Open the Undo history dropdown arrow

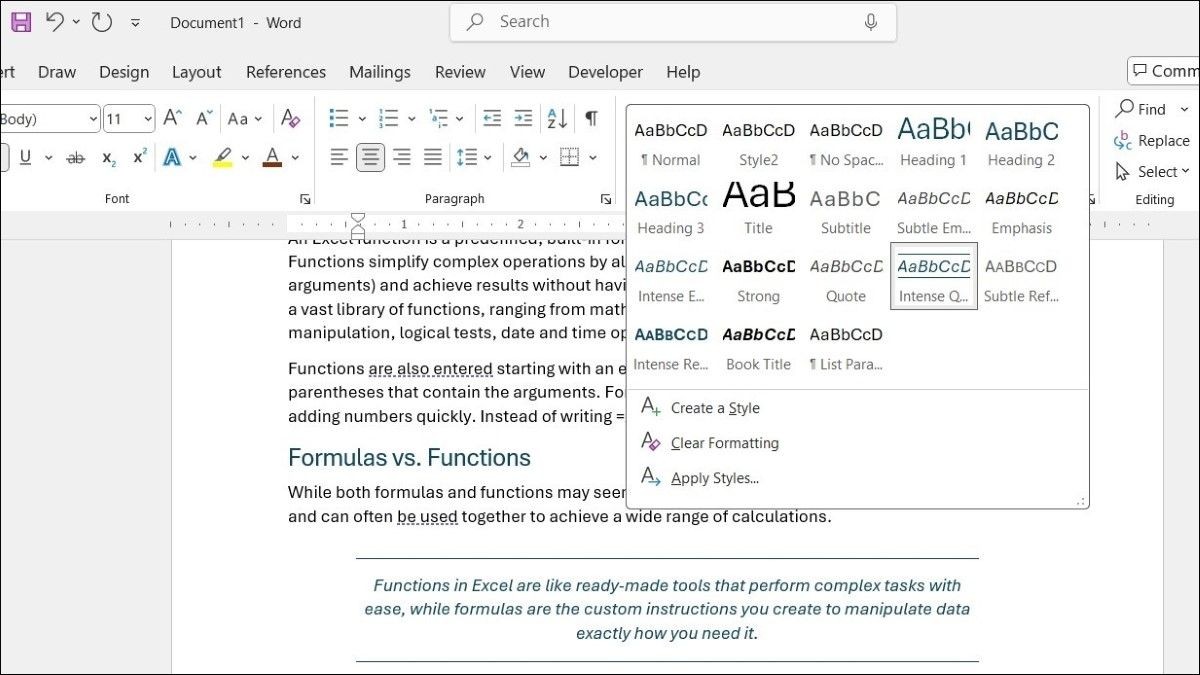click(77, 22)
